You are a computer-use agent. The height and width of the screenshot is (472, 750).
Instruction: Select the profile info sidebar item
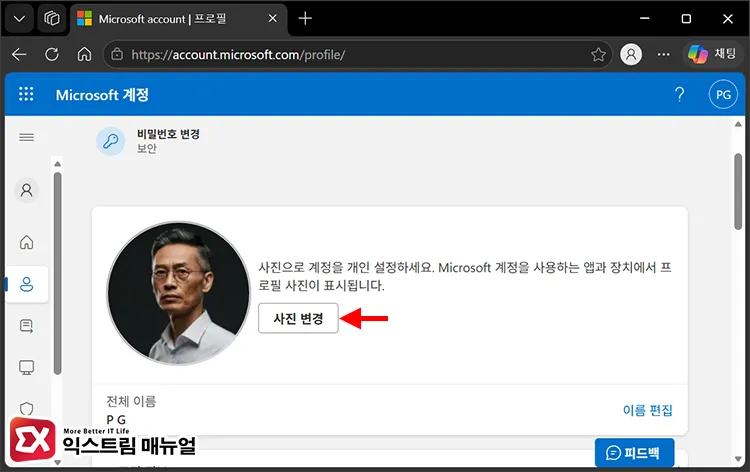point(26,285)
